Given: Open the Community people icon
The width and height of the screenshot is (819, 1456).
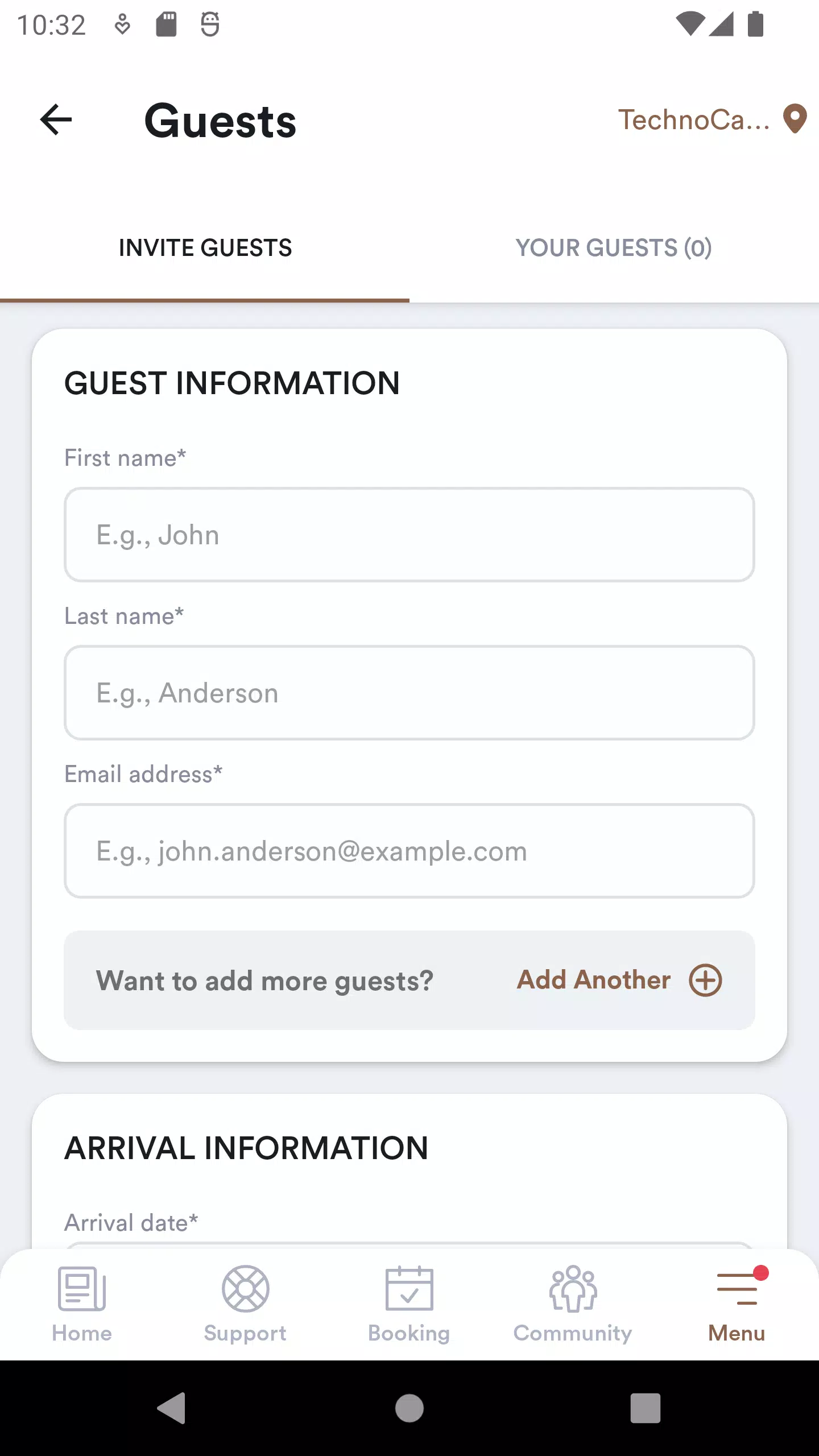Looking at the screenshot, I should (573, 1289).
